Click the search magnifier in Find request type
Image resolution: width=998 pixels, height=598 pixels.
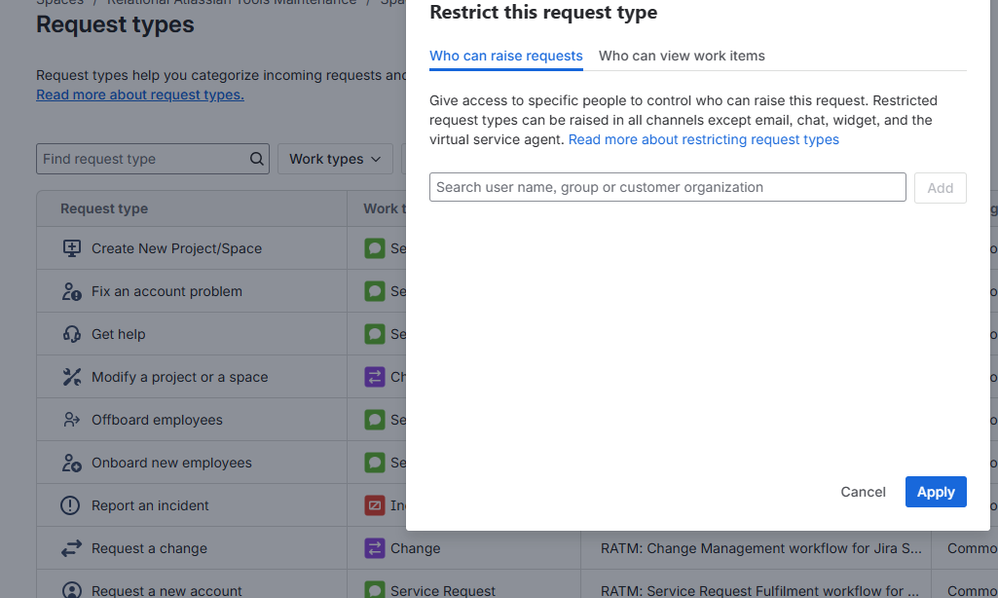click(256, 158)
